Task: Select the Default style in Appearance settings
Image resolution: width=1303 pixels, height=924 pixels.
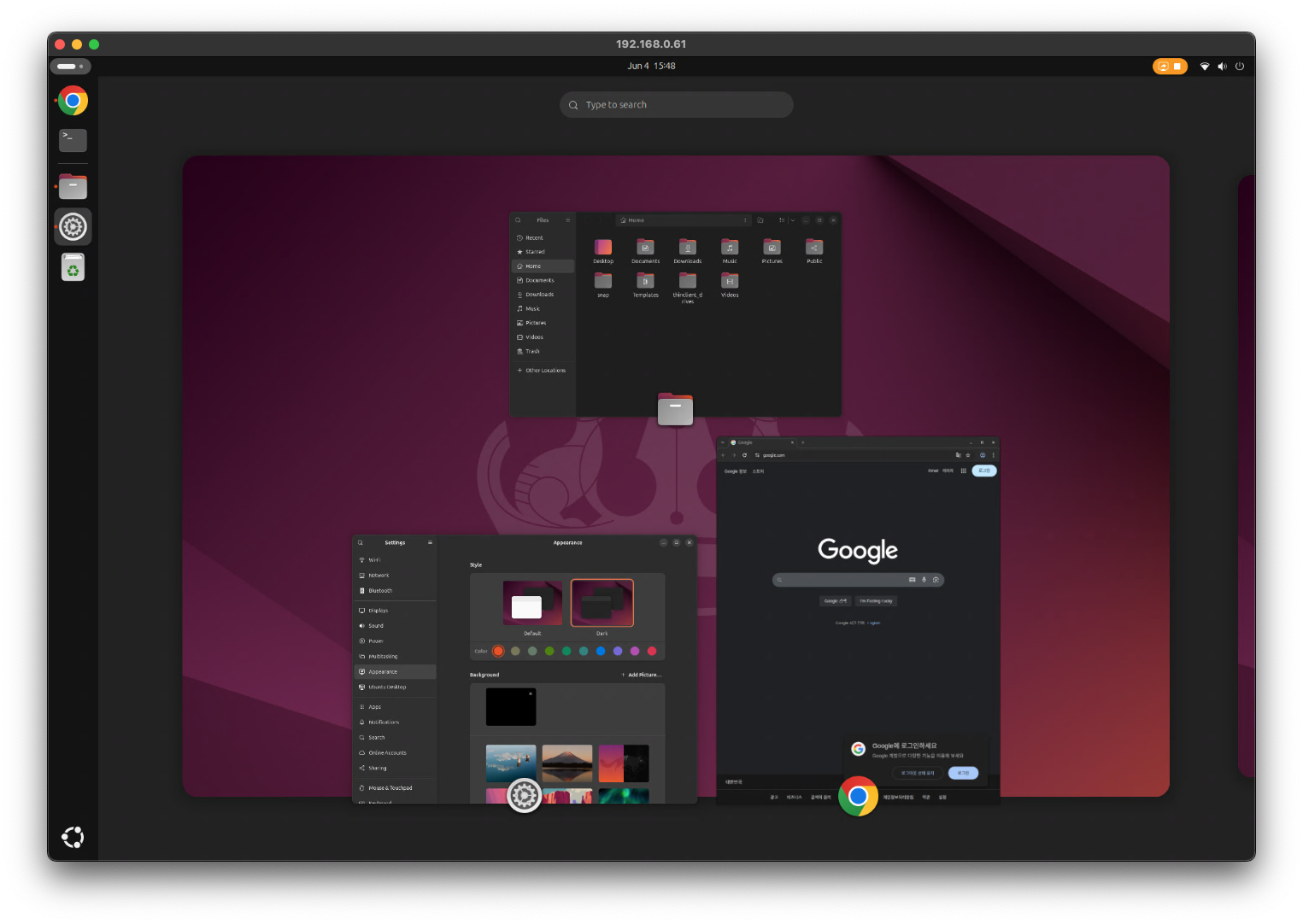Action: click(x=532, y=608)
